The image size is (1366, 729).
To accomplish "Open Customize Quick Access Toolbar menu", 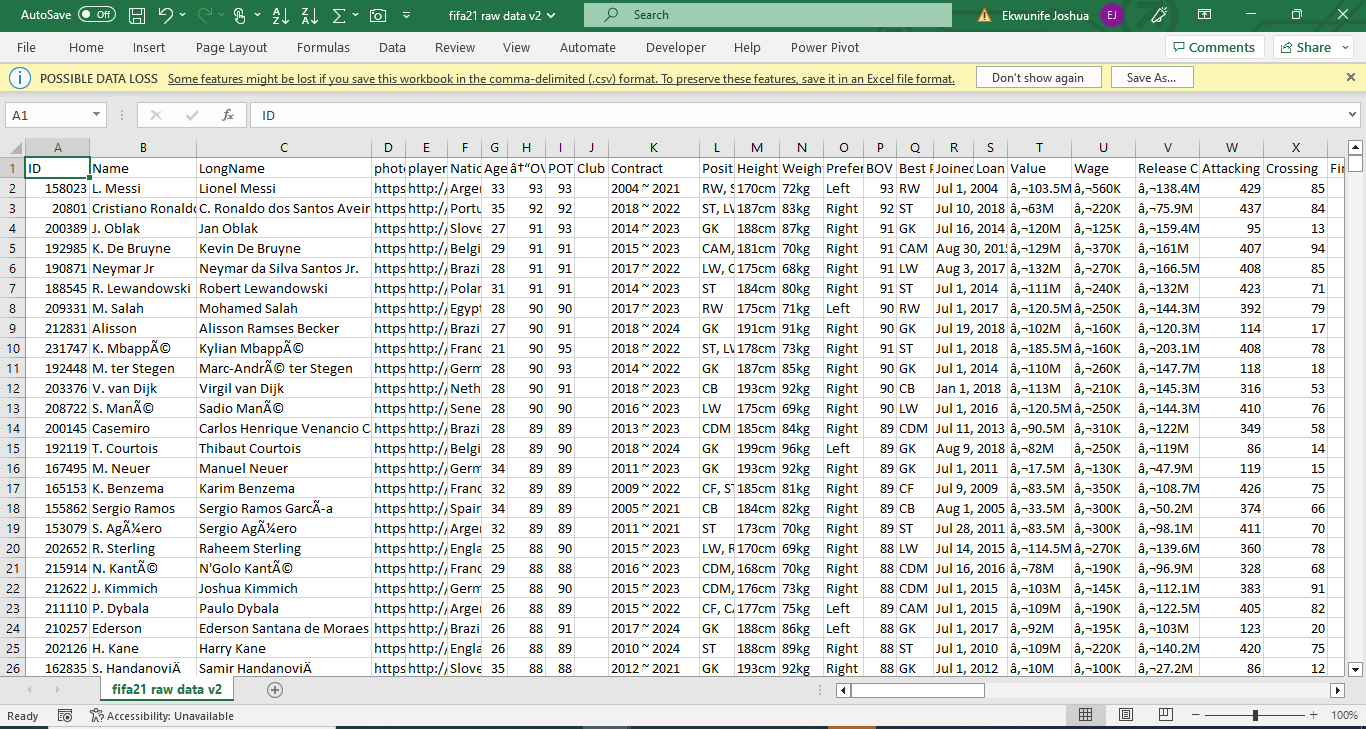I will [x=406, y=15].
